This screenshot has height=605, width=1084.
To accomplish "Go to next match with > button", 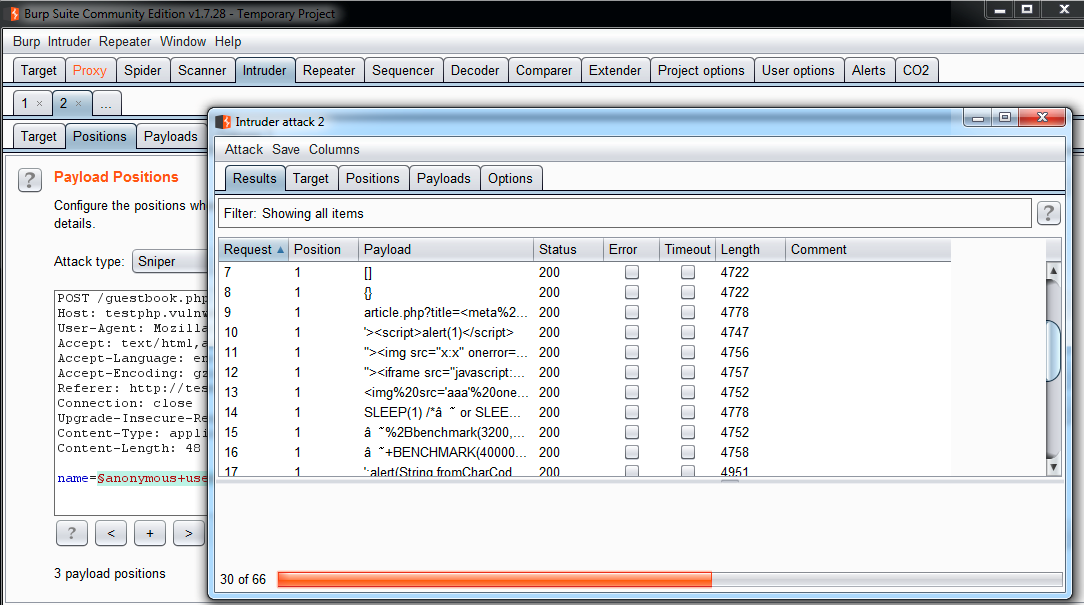I will click(x=189, y=533).
